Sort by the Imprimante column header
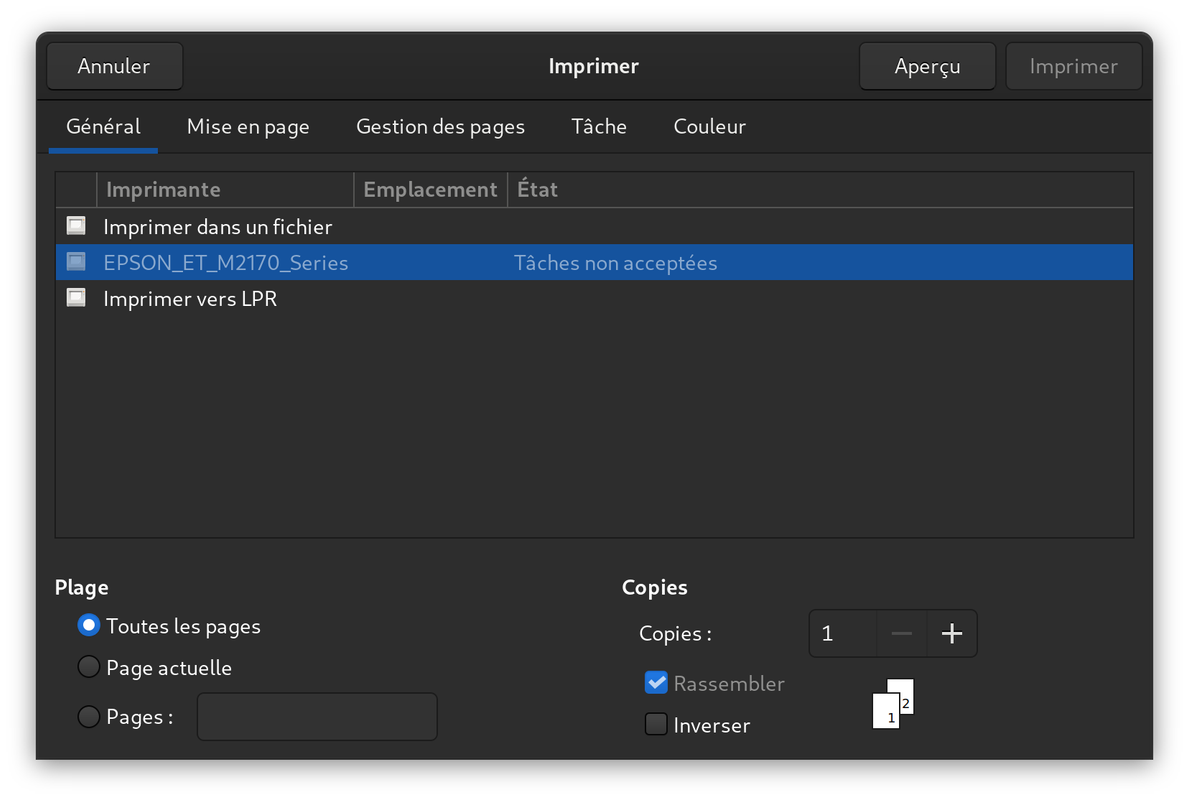1189x800 pixels. click(225, 190)
